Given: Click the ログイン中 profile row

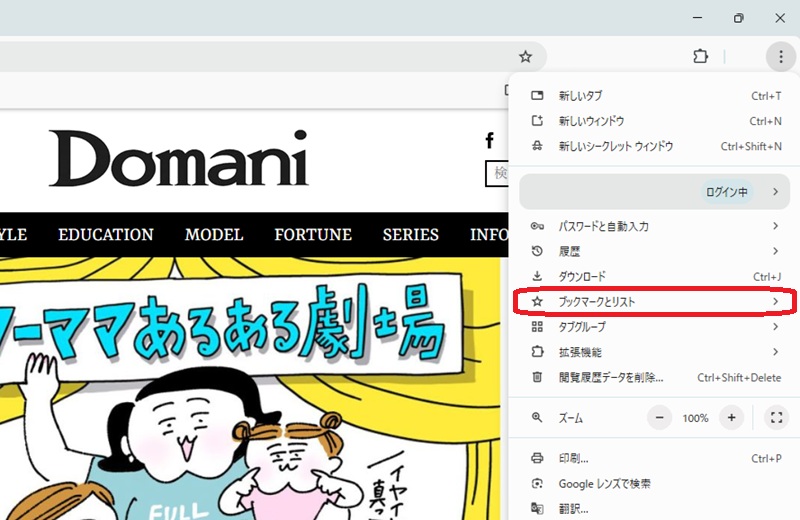Looking at the screenshot, I should [654, 192].
